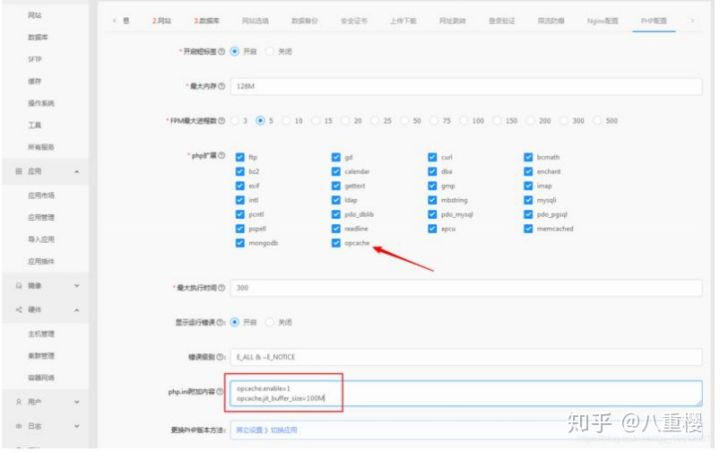
Task: Click the 其它设置 > 切换应用 link
Action: [266, 430]
